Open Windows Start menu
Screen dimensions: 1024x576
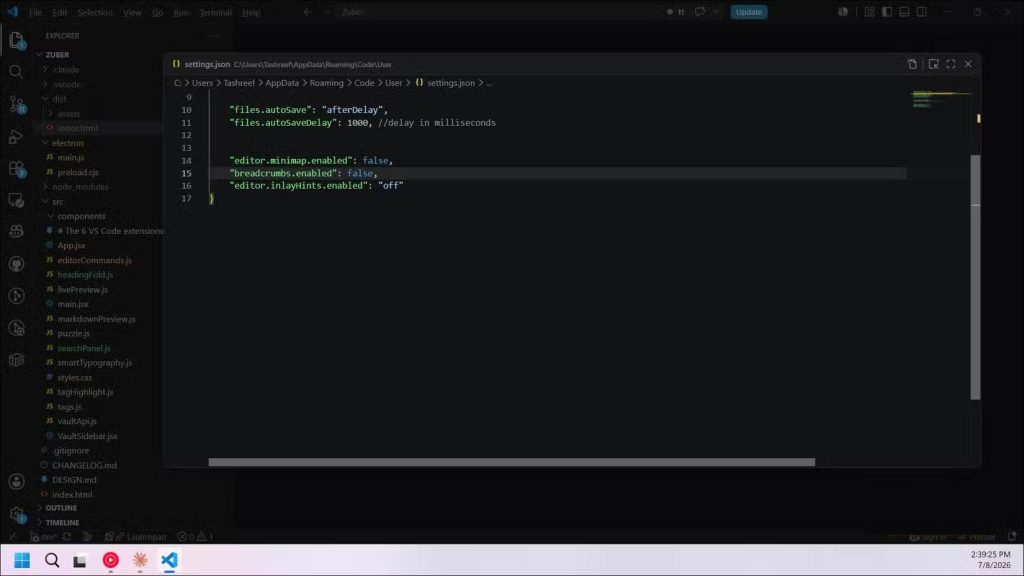[x=22, y=560]
